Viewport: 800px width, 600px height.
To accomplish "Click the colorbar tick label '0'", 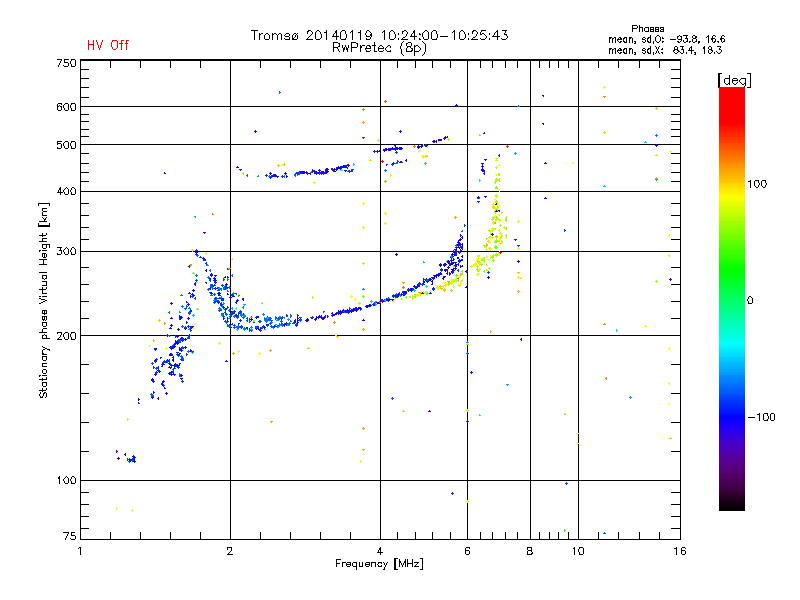I will point(750,301).
